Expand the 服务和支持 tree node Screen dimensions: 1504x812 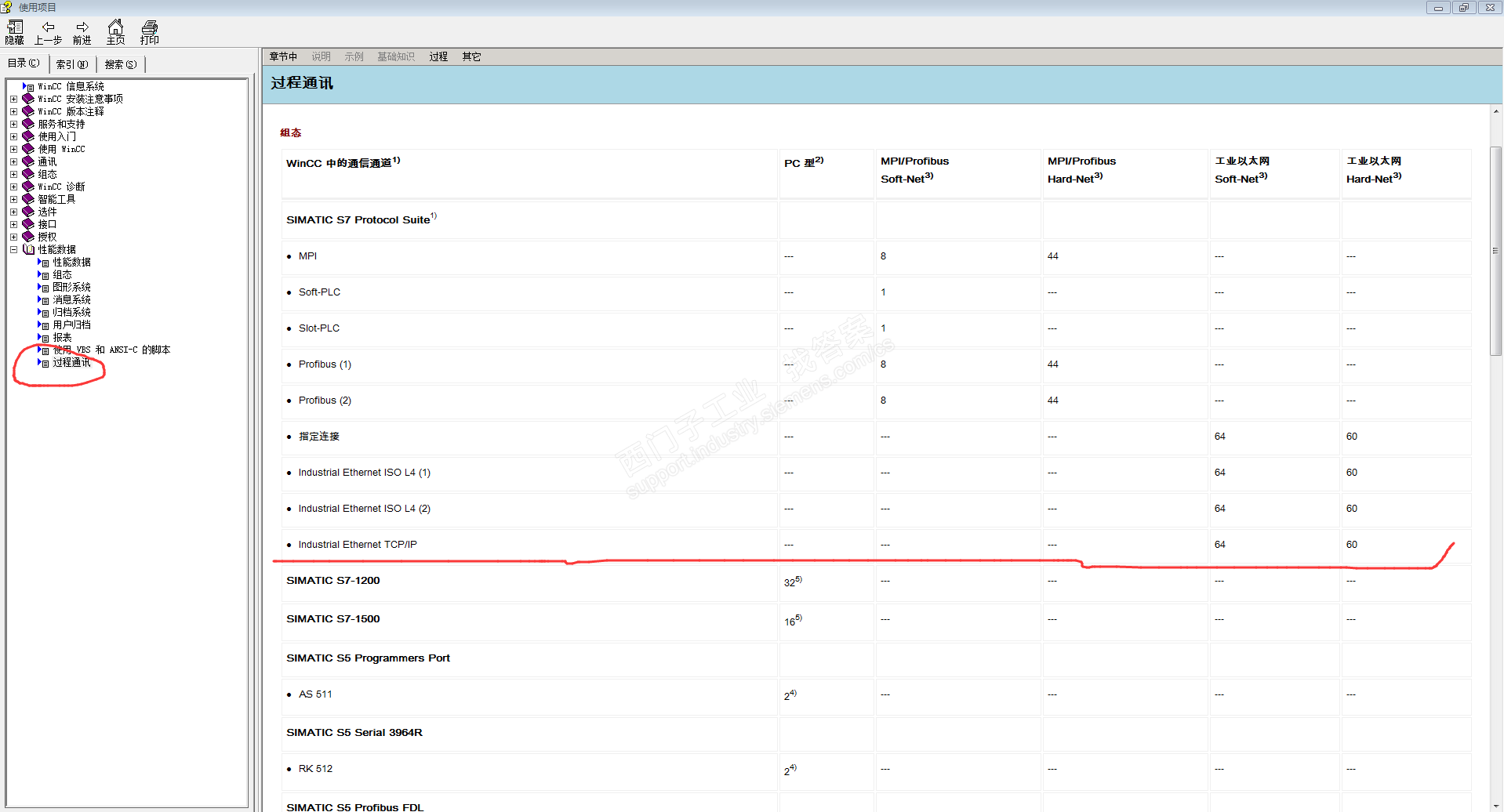coord(13,125)
